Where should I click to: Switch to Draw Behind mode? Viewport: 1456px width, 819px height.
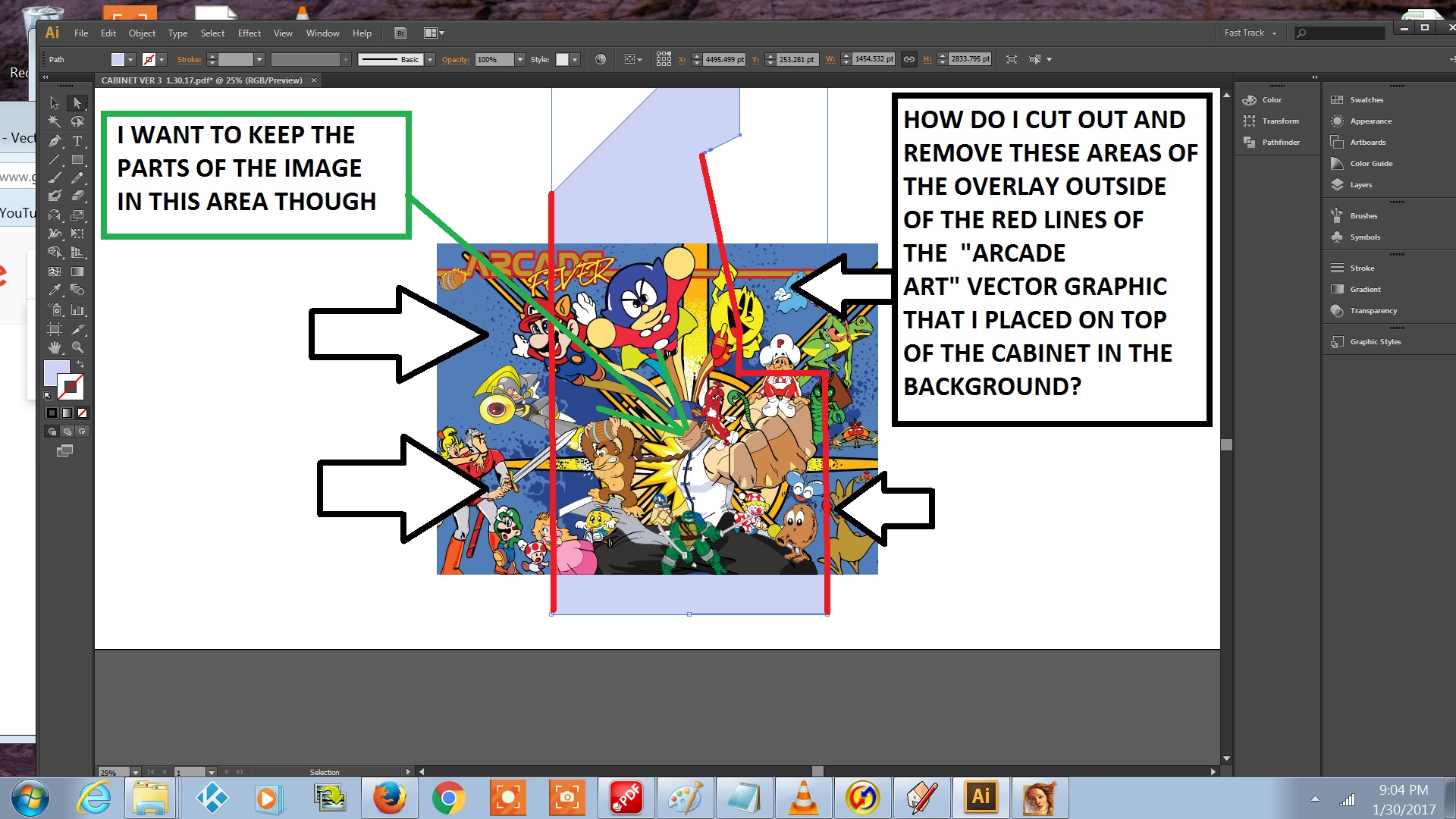coord(67,431)
